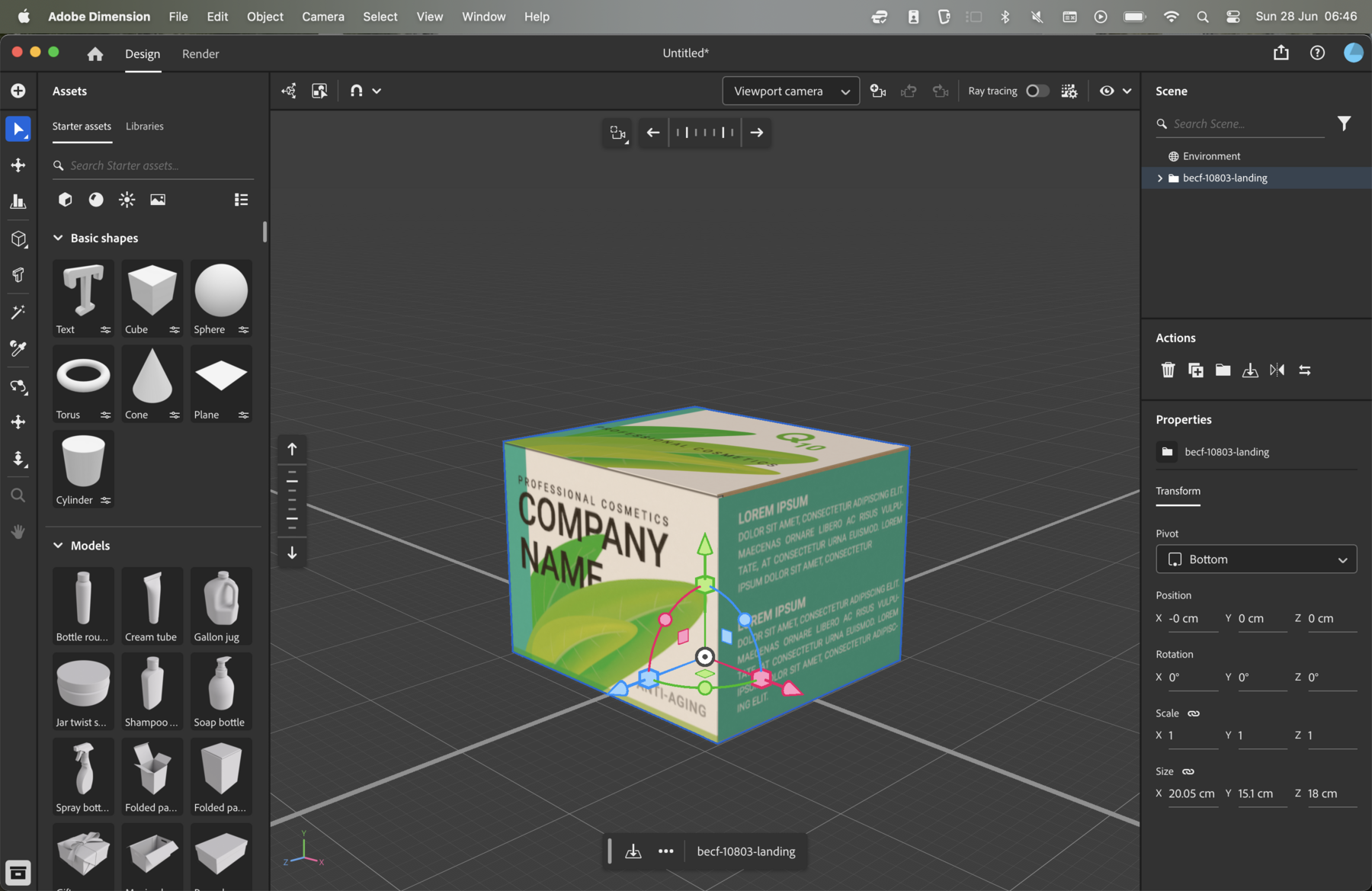Click the swap icon in Actions
1372x891 pixels.
tap(1305, 370)
